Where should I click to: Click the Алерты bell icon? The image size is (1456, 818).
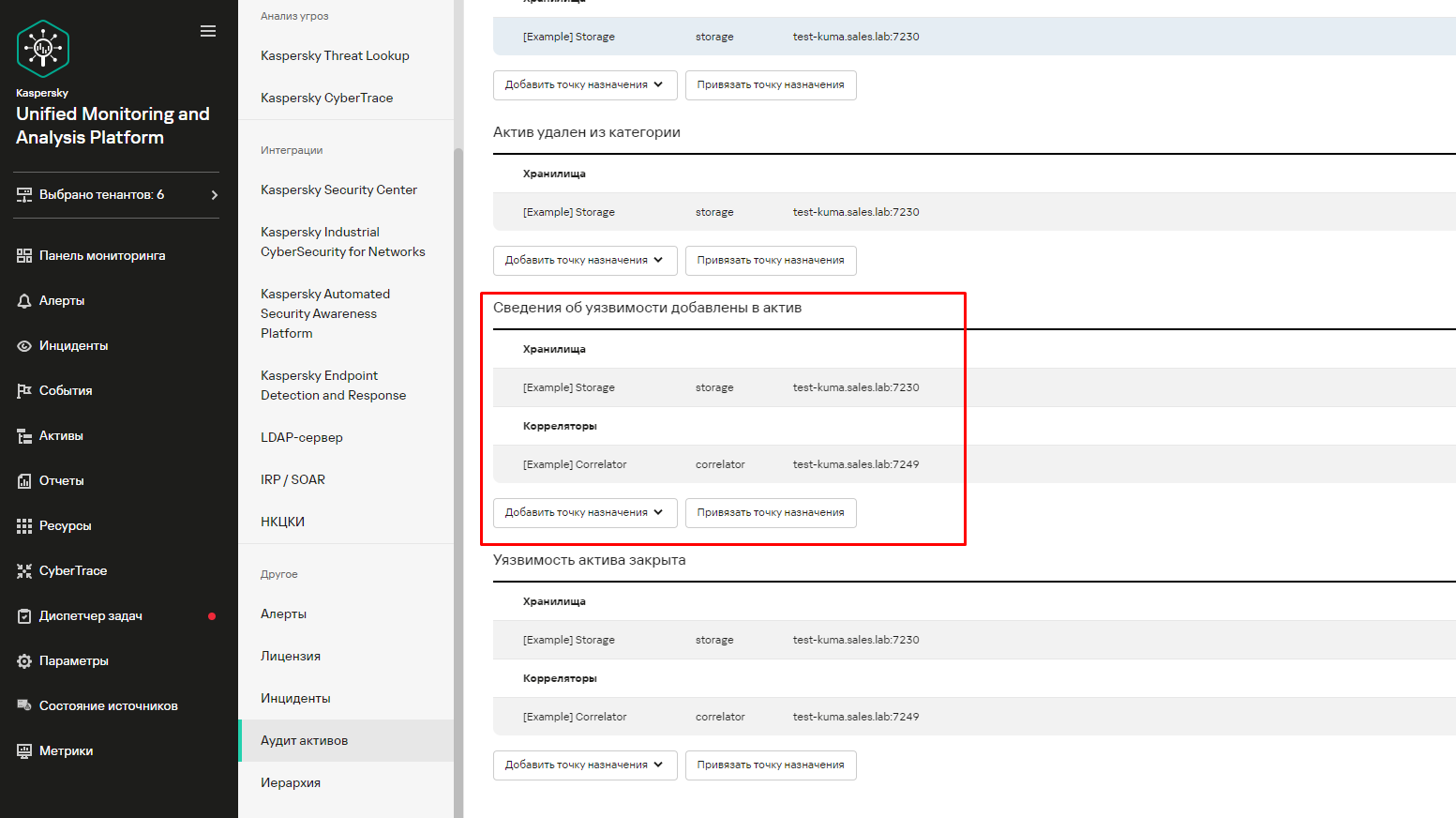tap(24, 300)
